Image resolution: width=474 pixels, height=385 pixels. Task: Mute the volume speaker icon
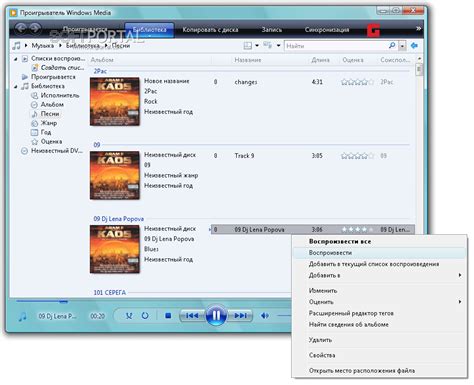[x=265, y=315]
